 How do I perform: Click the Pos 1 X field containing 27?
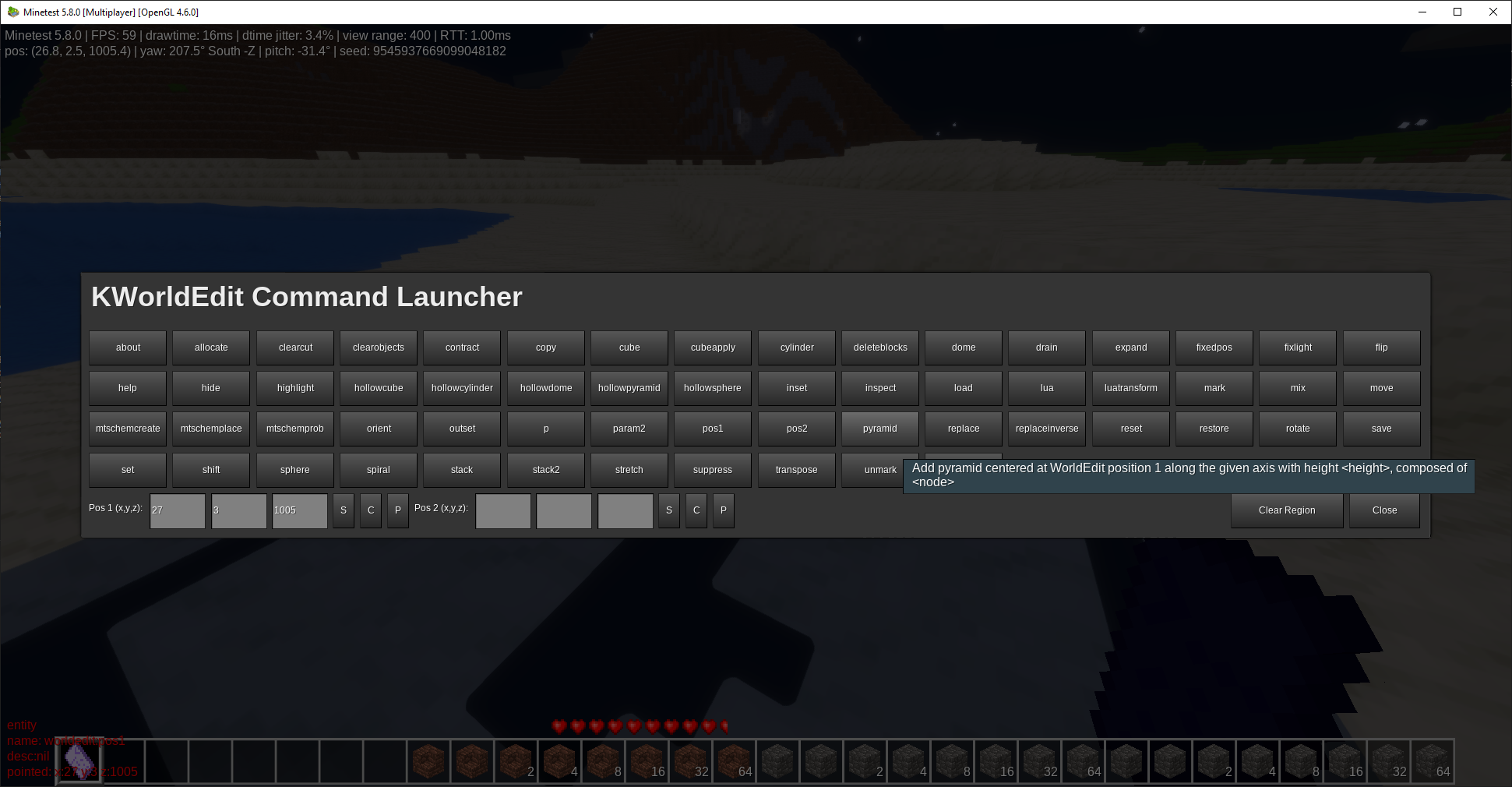[x=178, y=511]
